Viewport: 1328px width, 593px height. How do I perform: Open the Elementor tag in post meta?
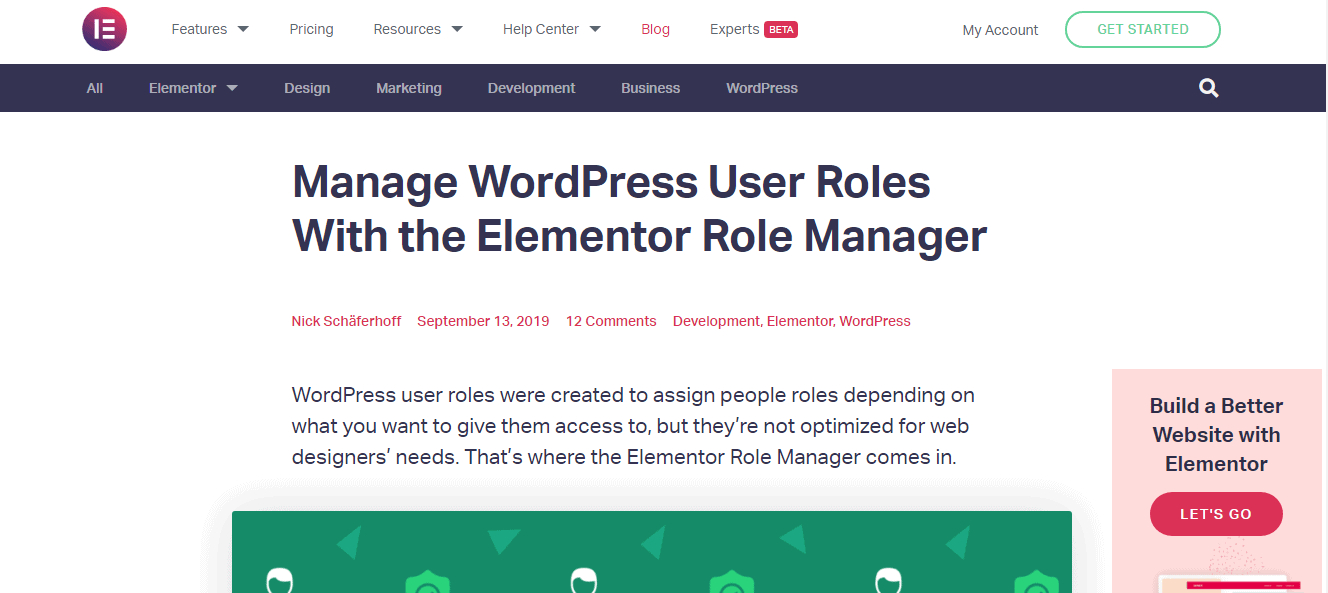(800, 321)
